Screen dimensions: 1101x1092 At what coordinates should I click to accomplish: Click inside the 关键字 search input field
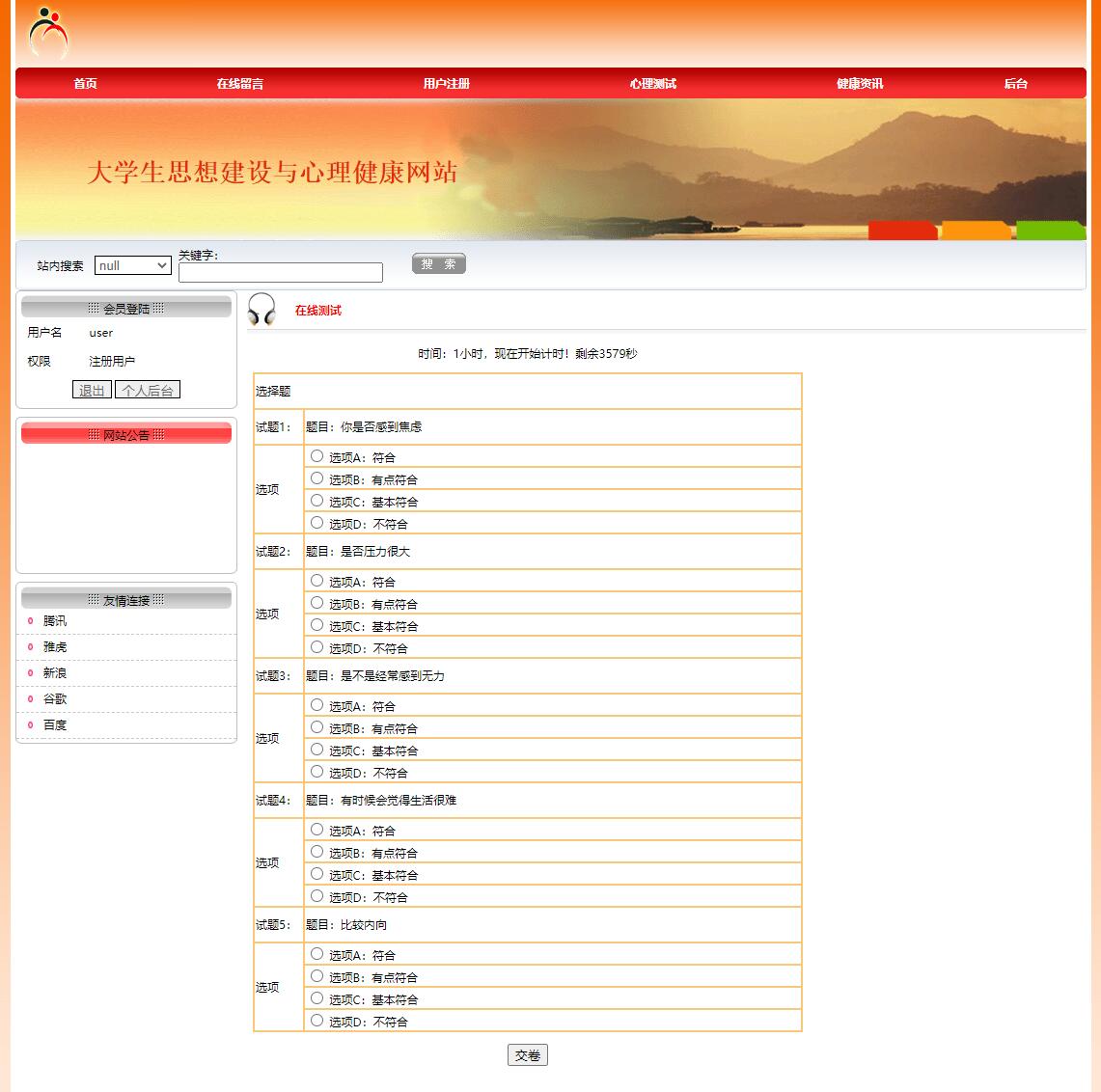click(280, 272)
